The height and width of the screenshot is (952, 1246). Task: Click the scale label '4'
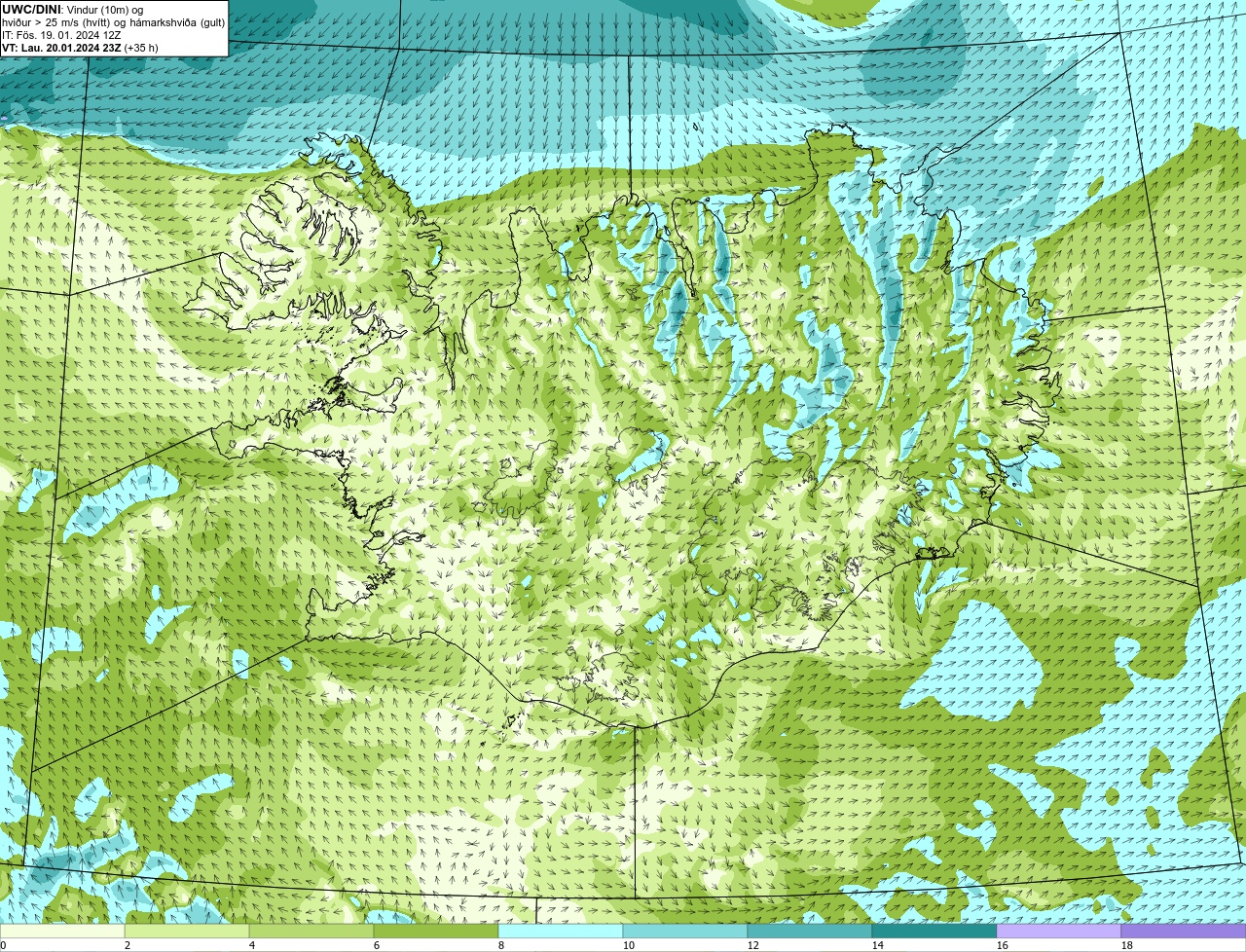click(x=252, y=945)
